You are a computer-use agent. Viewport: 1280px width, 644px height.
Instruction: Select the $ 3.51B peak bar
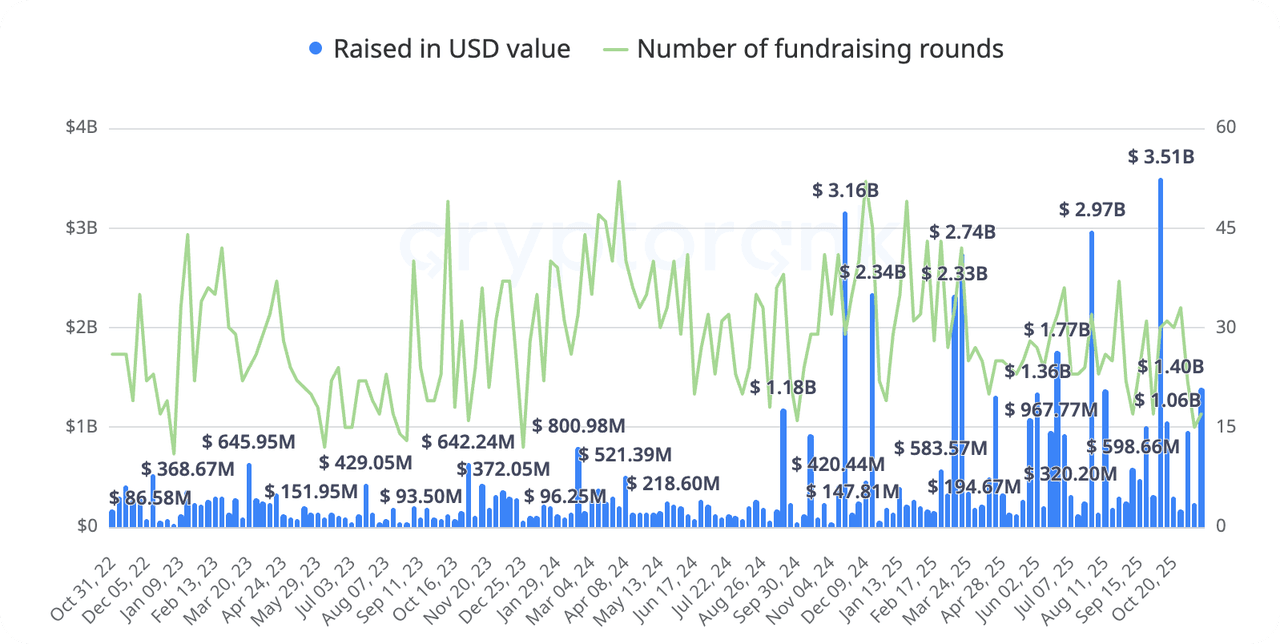1160,352
